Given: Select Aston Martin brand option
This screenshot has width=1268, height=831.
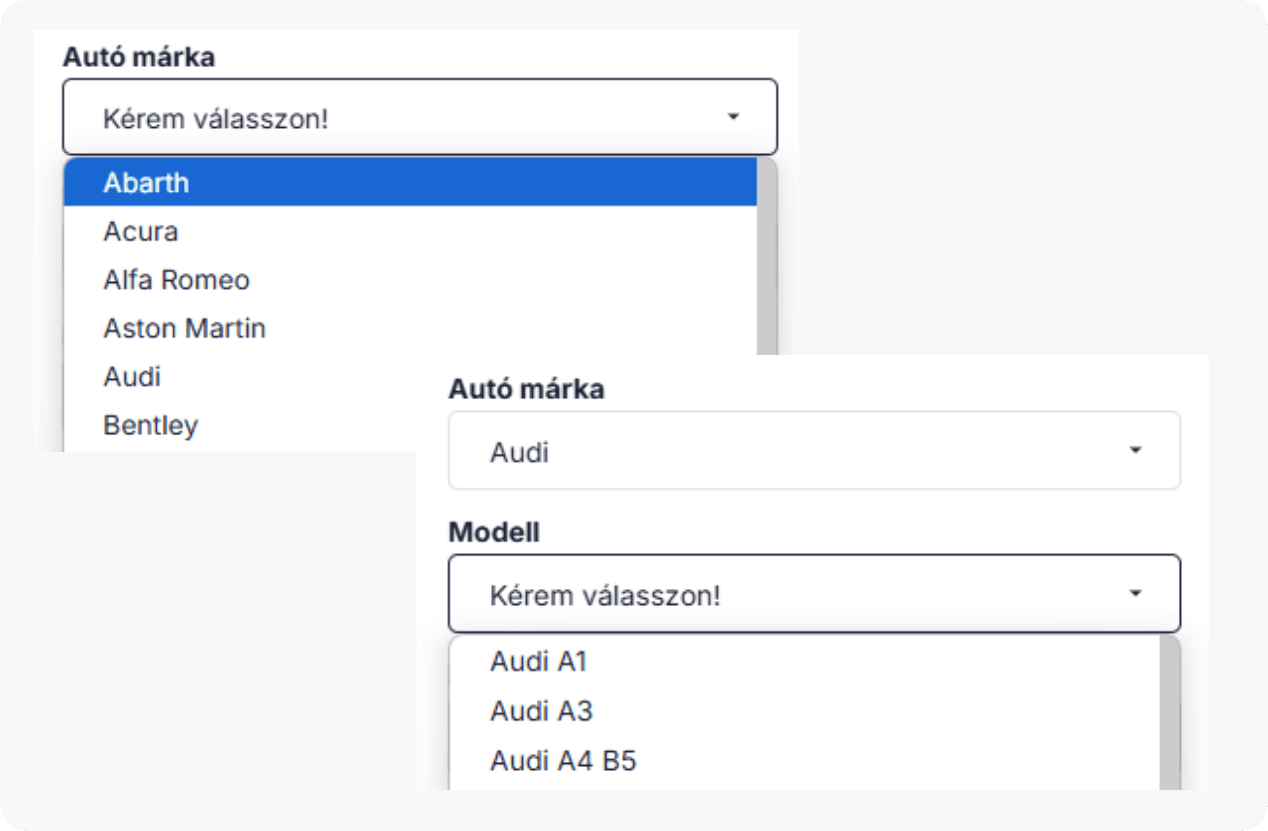Looking at the screenshot, I should click(x=184, y=328).
